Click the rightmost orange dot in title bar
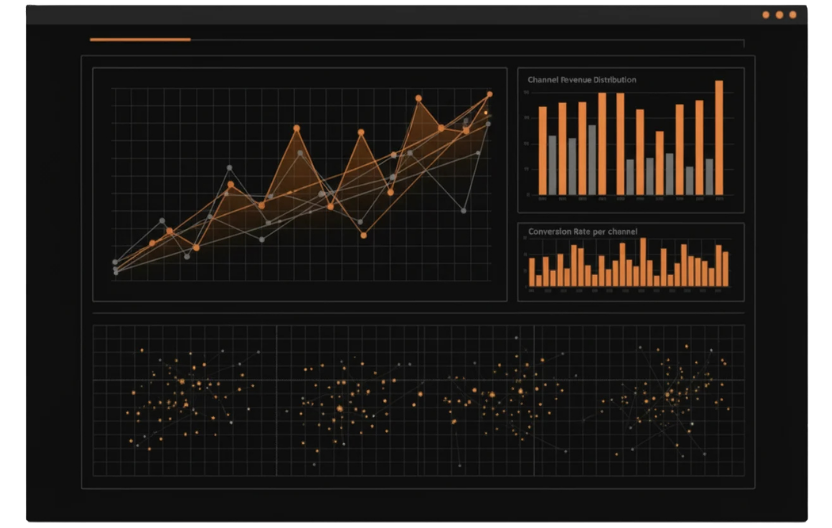 pyautogui.click(x=793, y=15)
